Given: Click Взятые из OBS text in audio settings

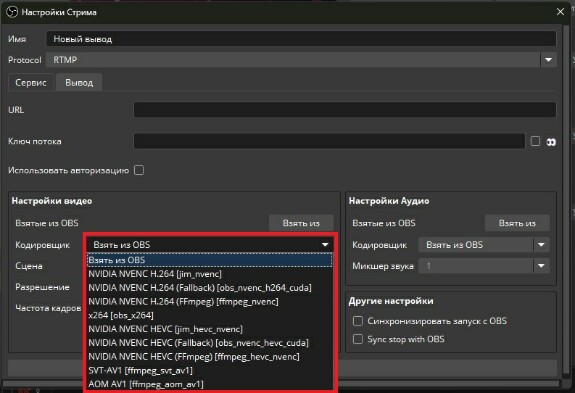Looking at the screenshot, I should [384, 223].
